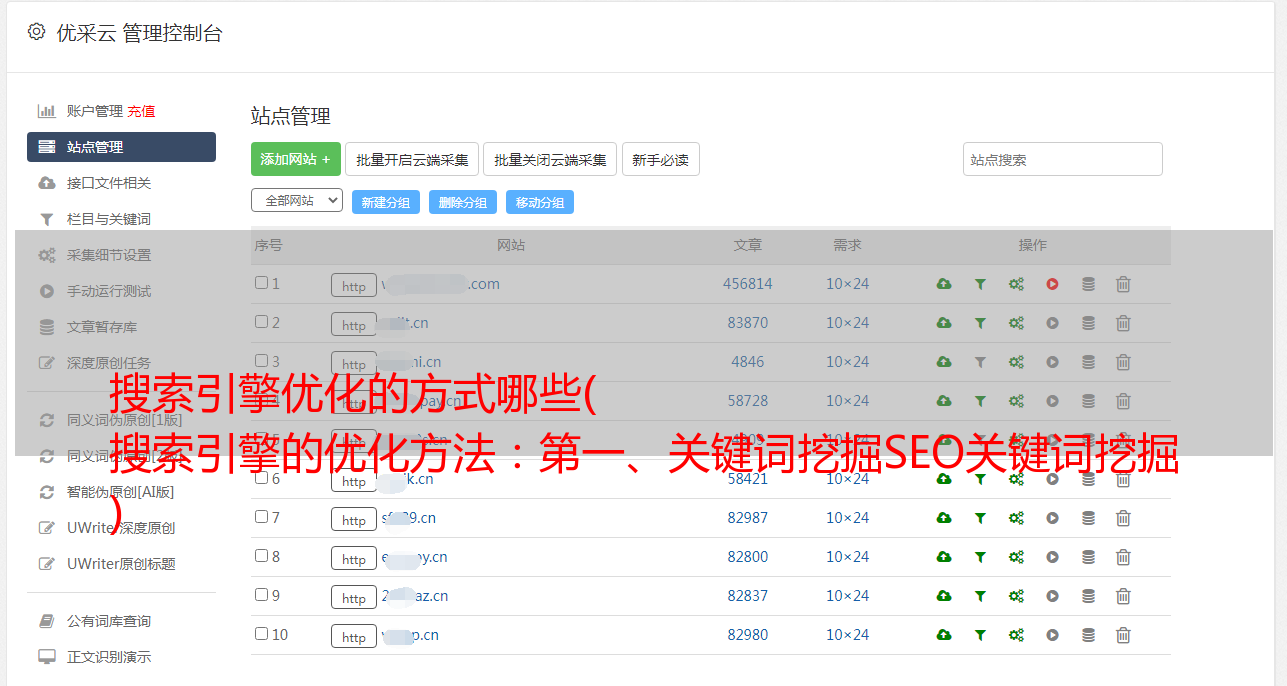Click database icon in the 82837 row
Image resolution: width=1287 pixels, height=686 pixels.
coord(1088,596)
